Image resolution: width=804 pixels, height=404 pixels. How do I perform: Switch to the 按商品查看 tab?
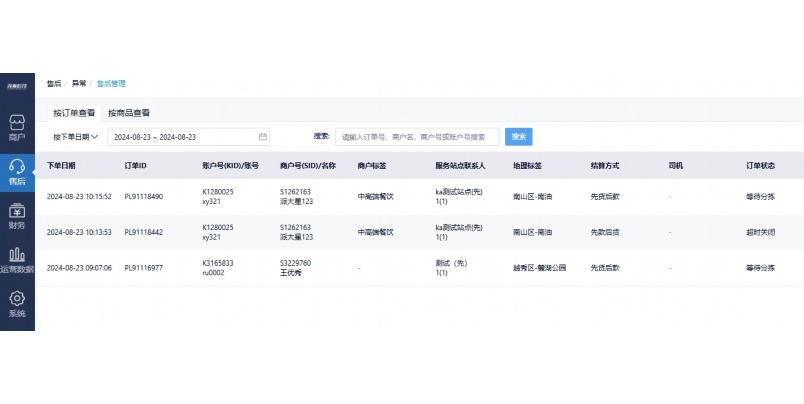[129, 113]
